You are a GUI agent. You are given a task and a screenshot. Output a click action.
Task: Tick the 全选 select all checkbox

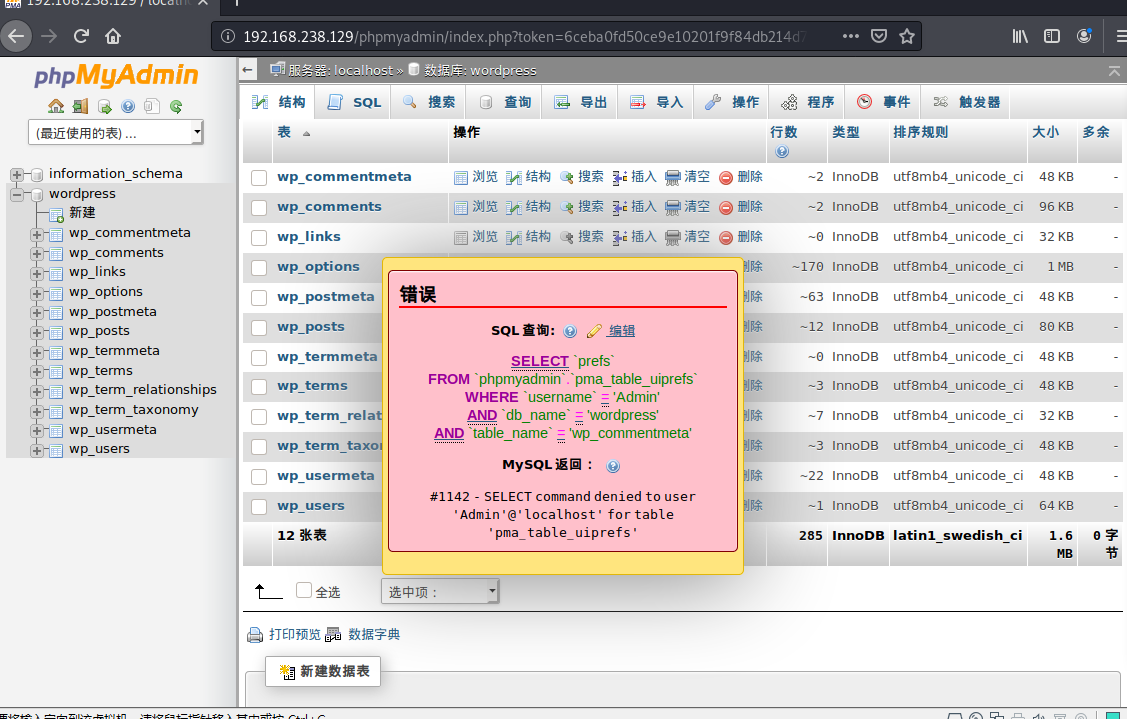(304, 590)
